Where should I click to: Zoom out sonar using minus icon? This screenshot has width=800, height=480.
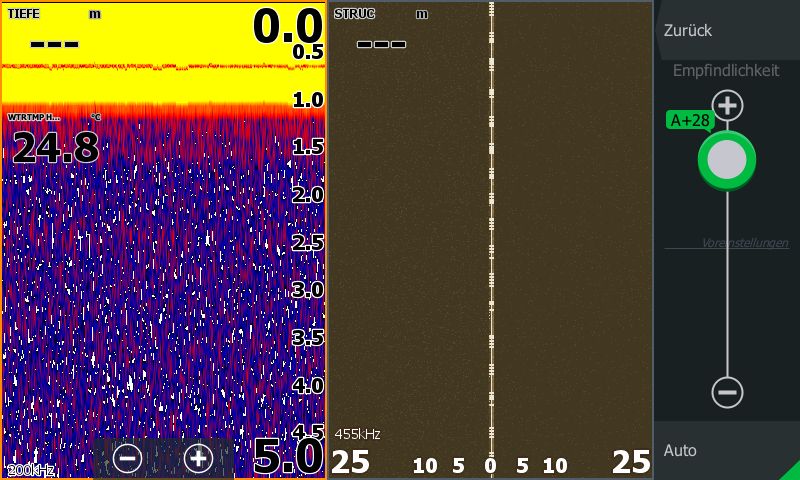point(127,458)
